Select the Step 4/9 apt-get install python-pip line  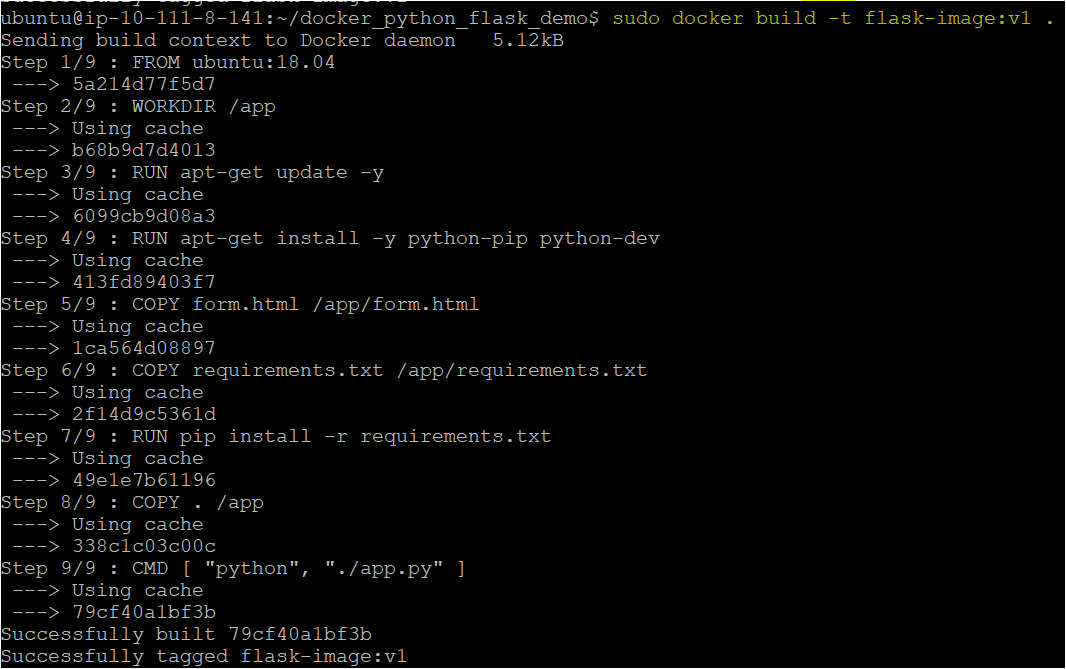point(330,239)
